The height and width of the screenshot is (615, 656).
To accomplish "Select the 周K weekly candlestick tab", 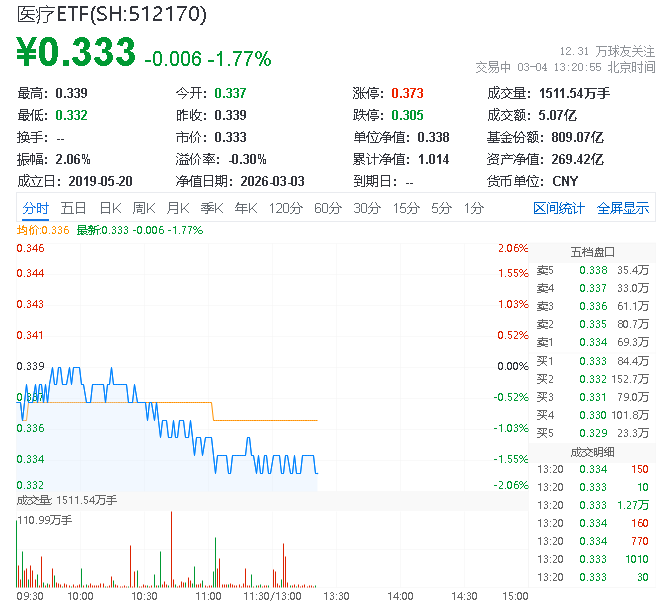I will (144, 208).
